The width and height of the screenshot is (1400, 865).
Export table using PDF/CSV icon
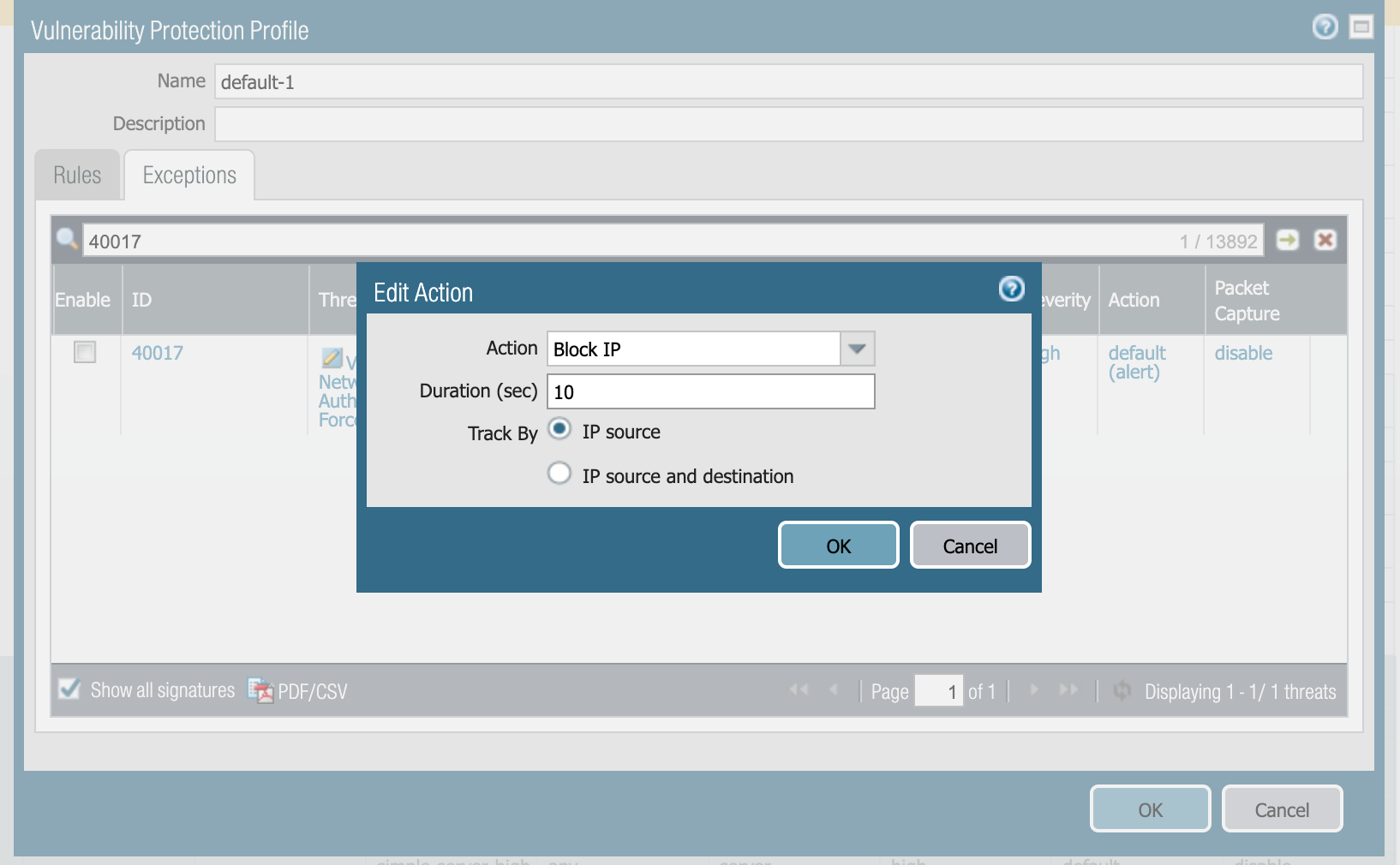pos(260,690)
